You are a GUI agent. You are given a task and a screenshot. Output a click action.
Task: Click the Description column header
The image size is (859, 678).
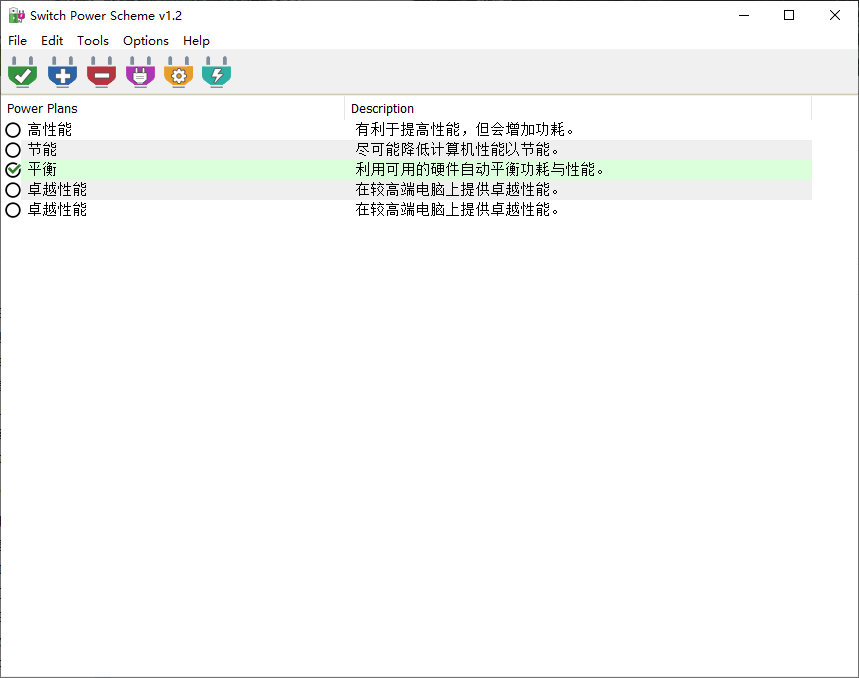click(578, 108)
